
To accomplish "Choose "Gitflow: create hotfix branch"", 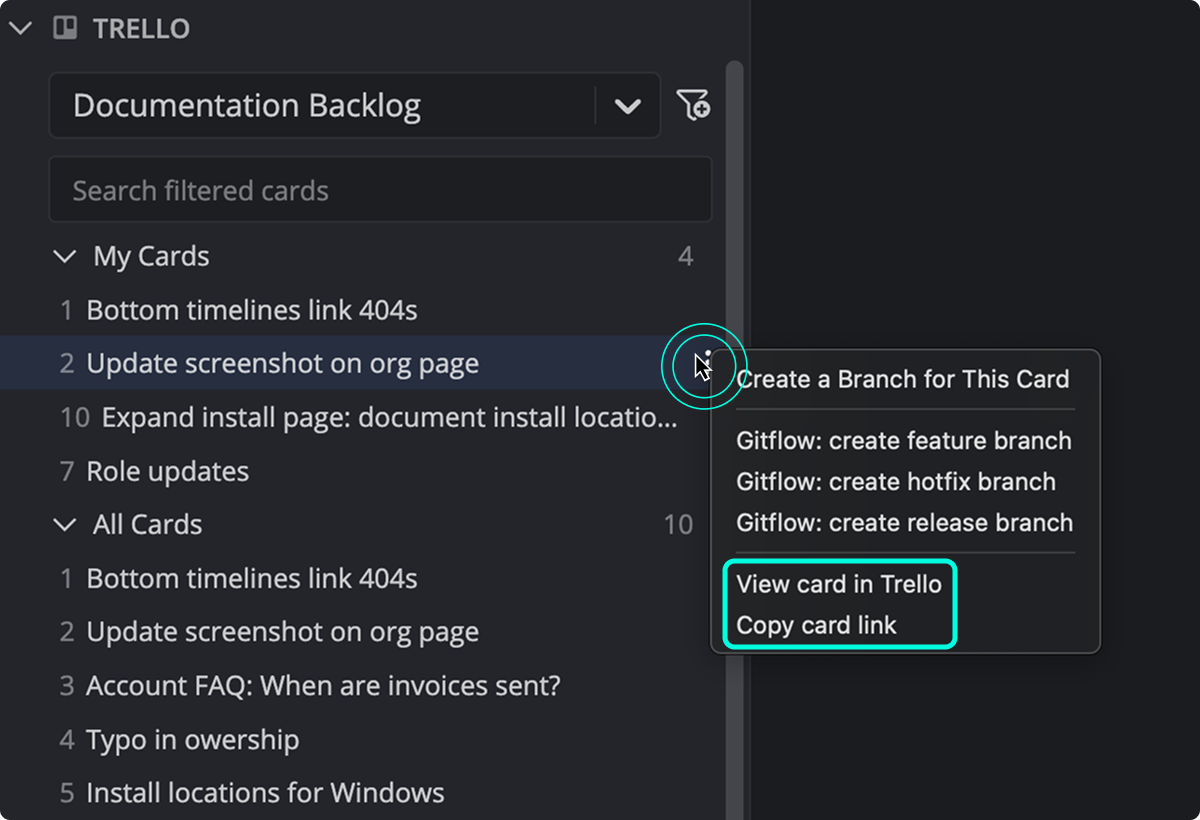I will 896,481.
